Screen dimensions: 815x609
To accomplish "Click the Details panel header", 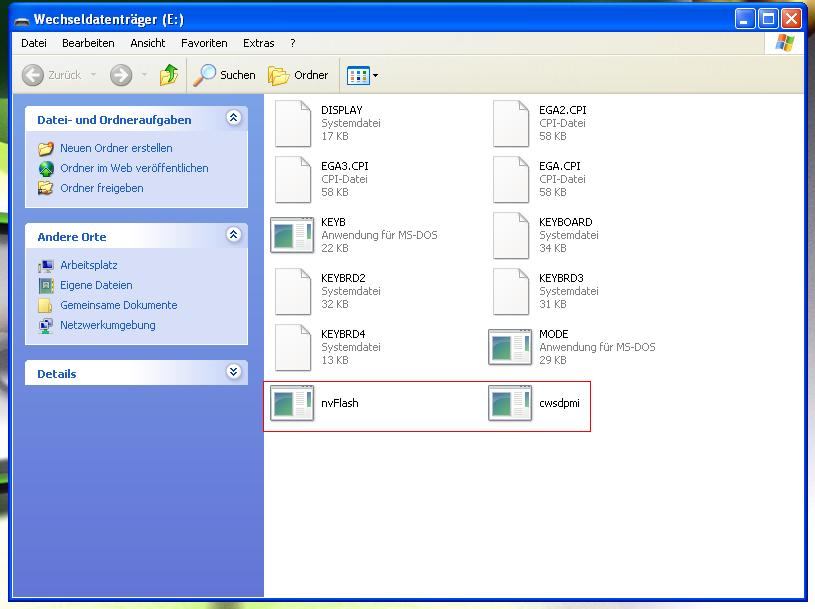I will coord(136,373).
